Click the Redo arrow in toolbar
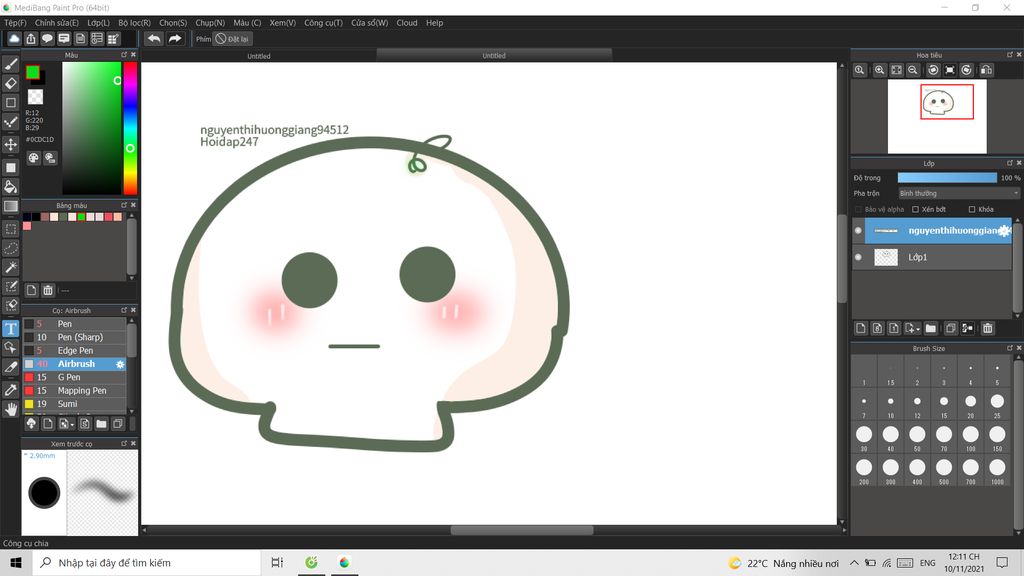 click(174, 39)
